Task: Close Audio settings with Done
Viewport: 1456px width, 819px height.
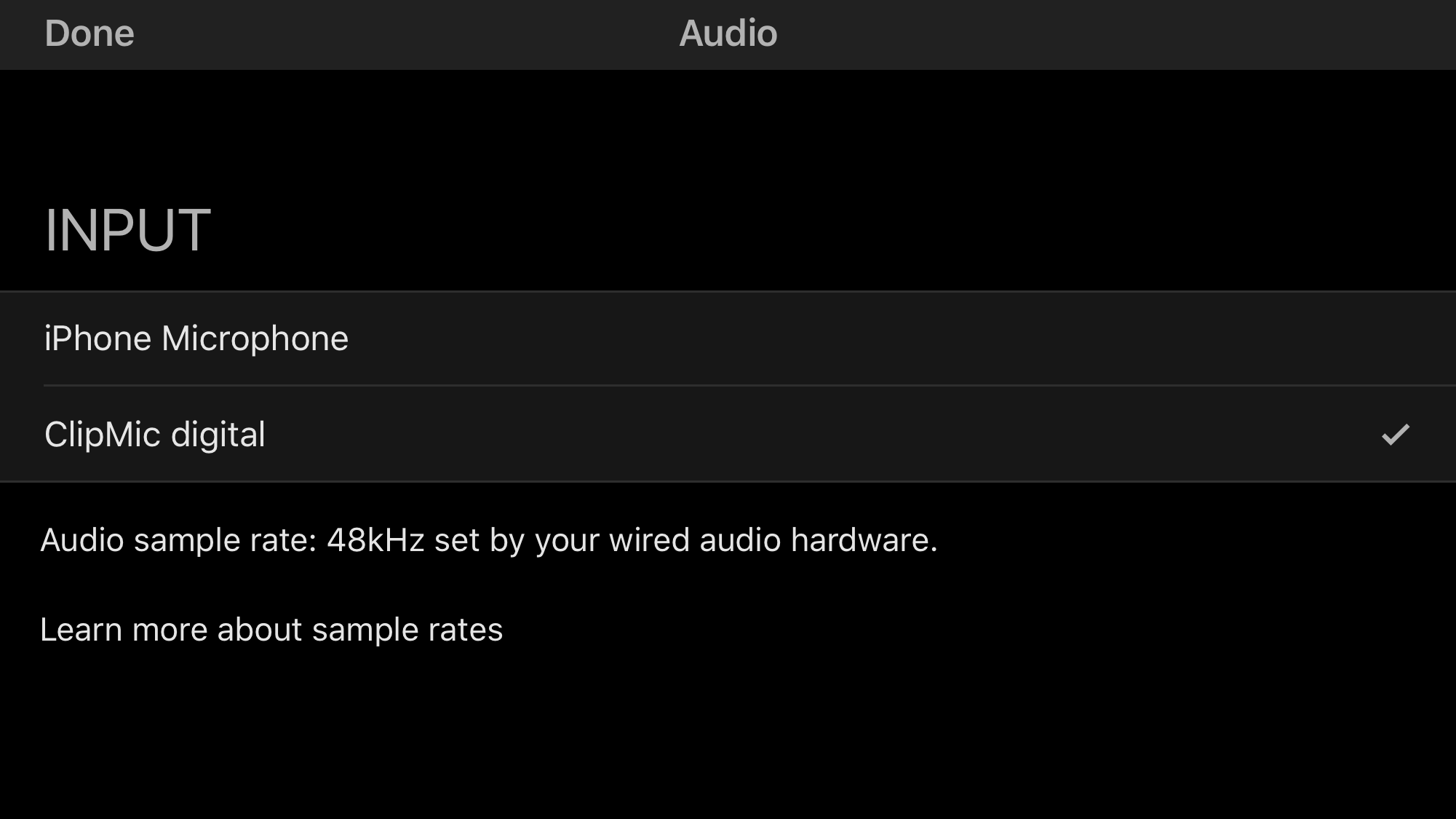Action: 89,33
